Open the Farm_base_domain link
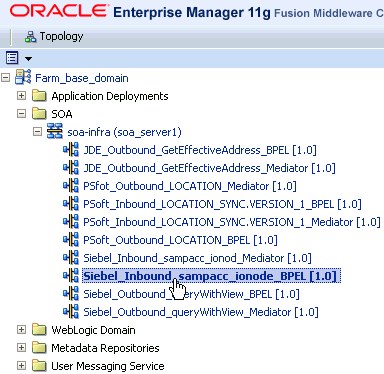Screen dimensions: 384x374 pyautogui.click(x=82, y=78)
